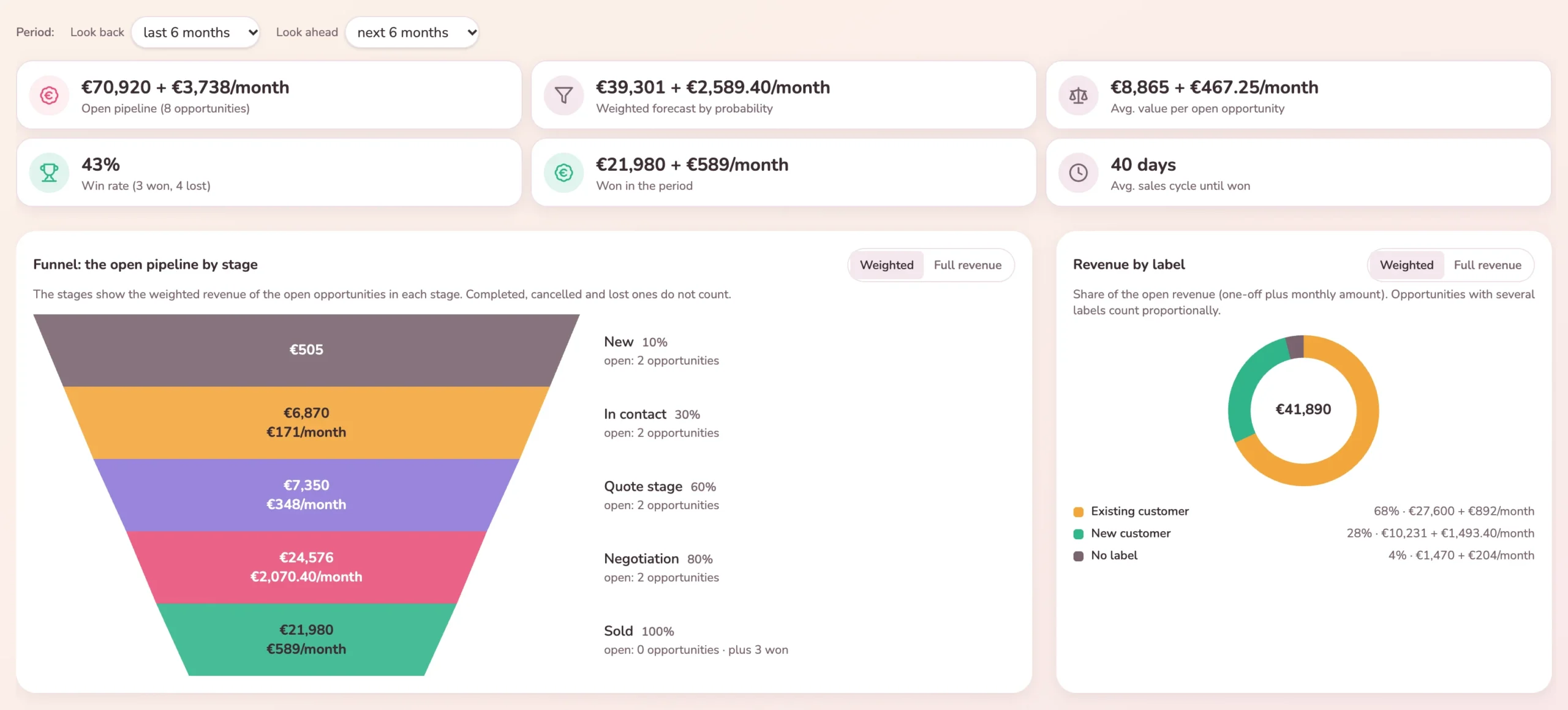
Task: Click the clock icon beside Avg. sales cycle
Action: coord(1078,173)
